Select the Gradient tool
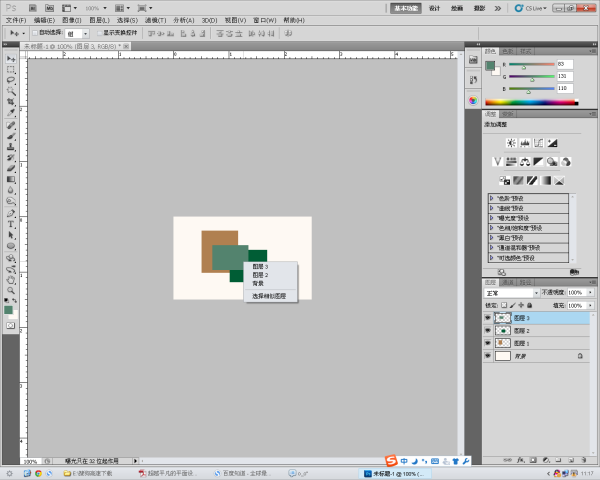 [x=11, y=179]
